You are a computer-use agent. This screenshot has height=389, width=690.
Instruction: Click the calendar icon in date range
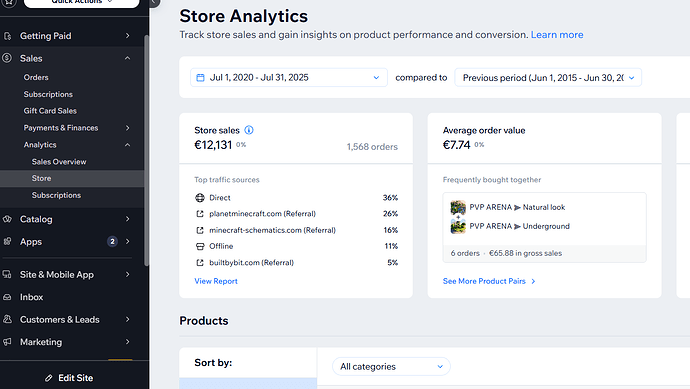click(200, 78)
